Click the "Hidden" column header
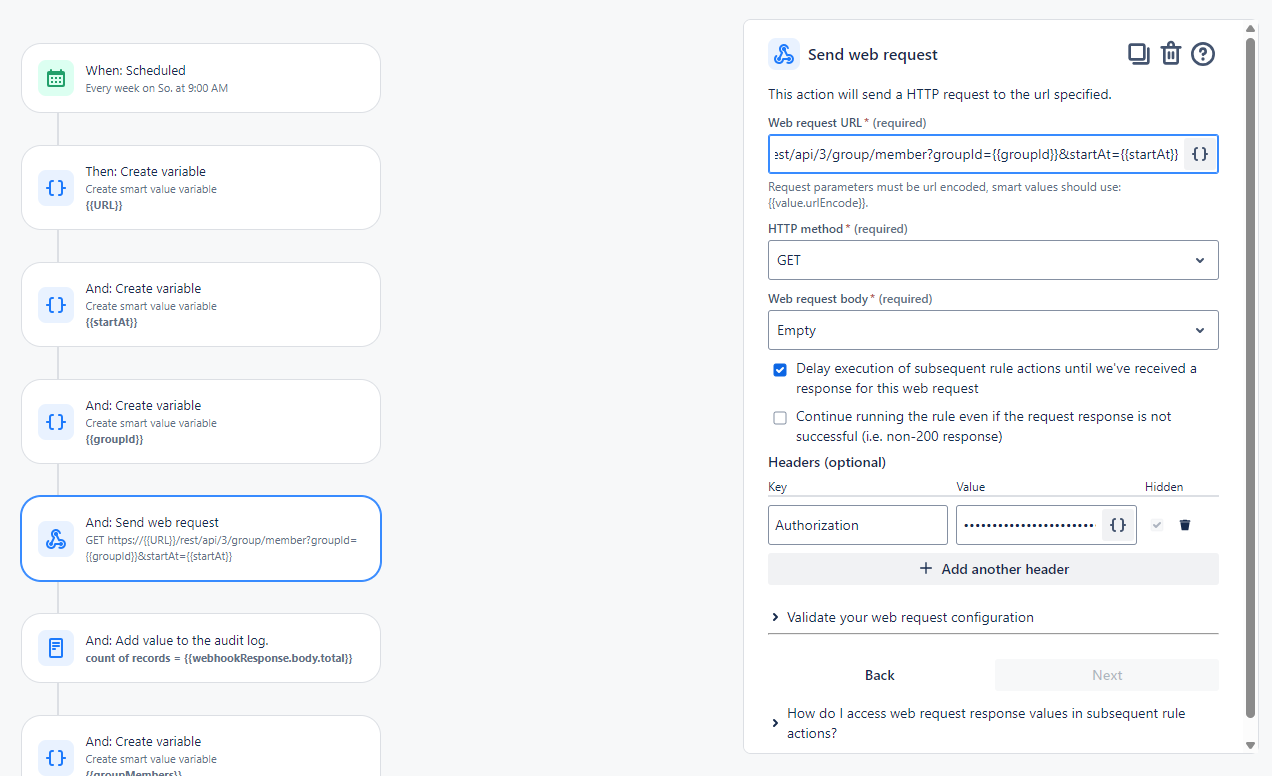The image size is (1272, 776). (x=1164, y=487)
